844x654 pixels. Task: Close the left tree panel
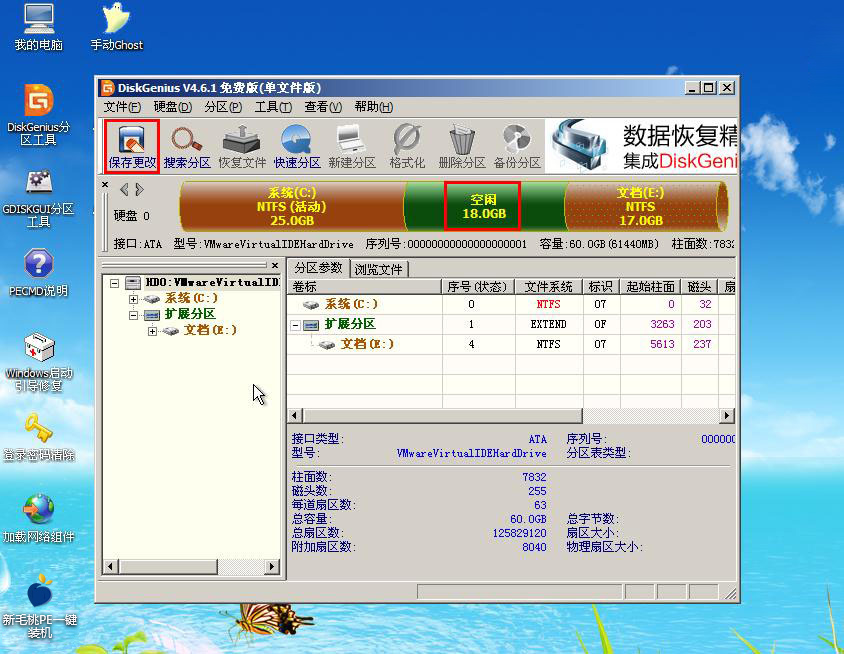(275, 265)
